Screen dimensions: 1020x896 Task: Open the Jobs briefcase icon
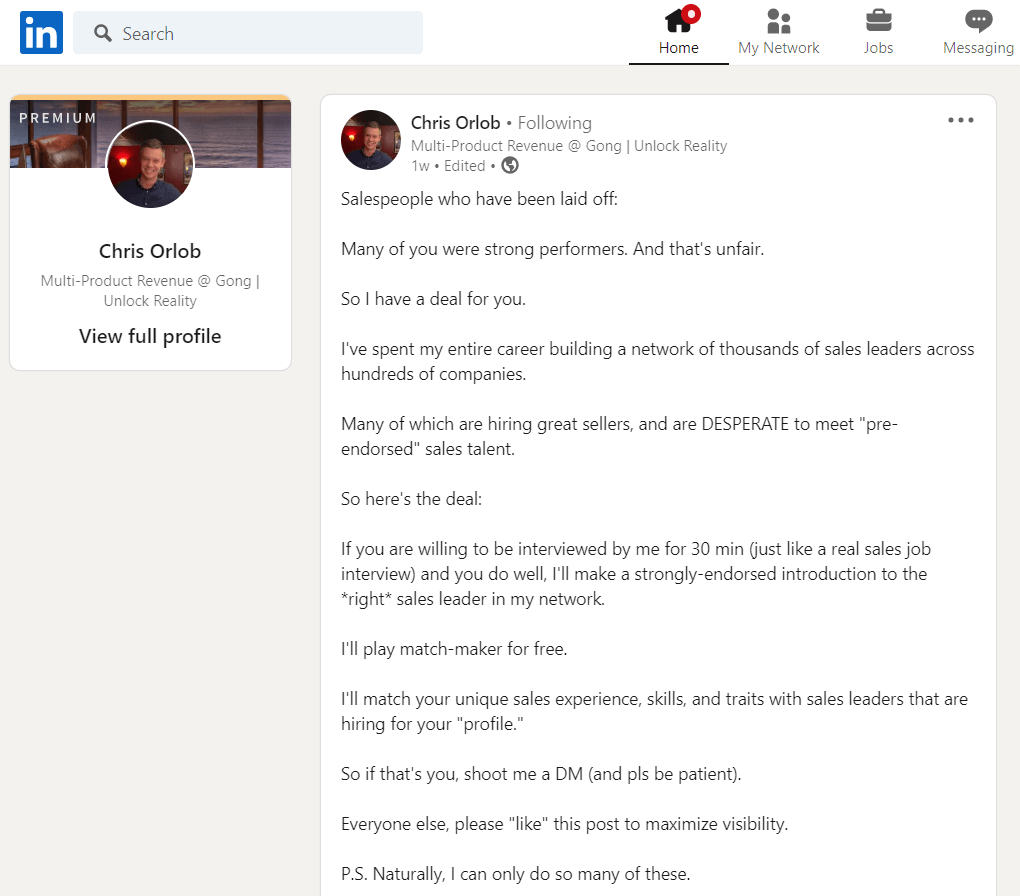tap(878, 22)
